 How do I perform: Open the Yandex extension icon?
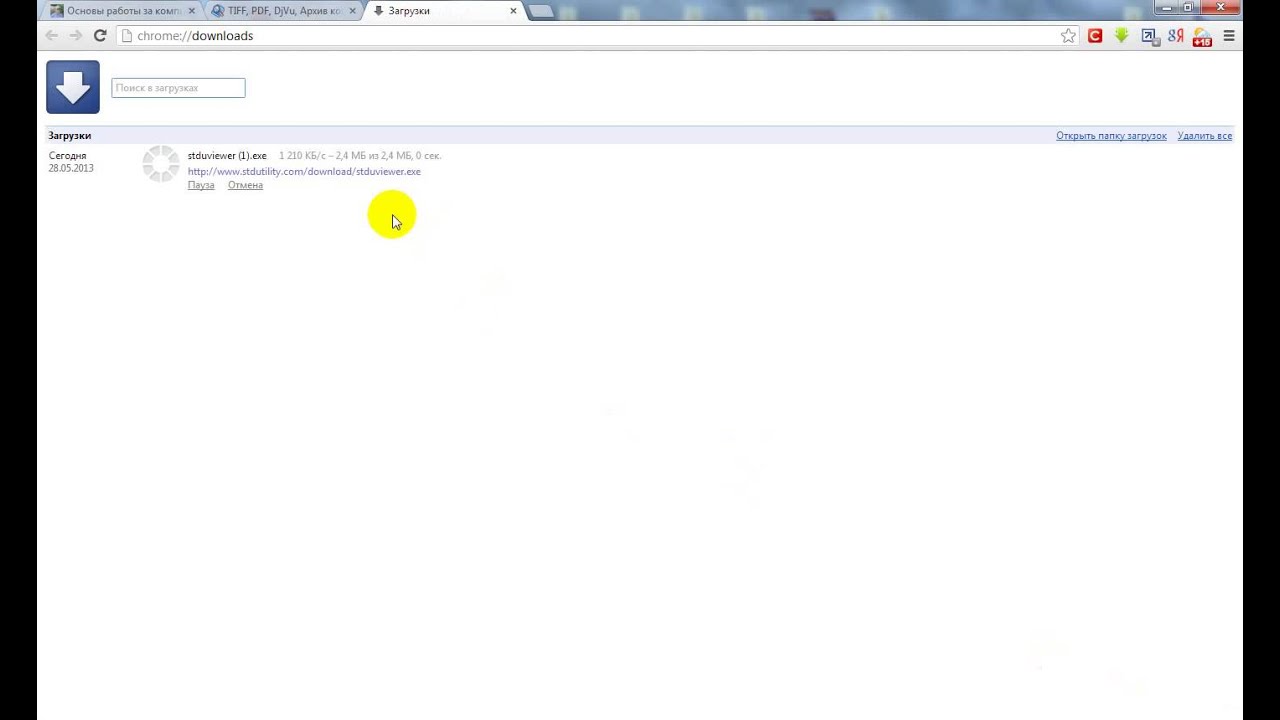click(1176, 36)
